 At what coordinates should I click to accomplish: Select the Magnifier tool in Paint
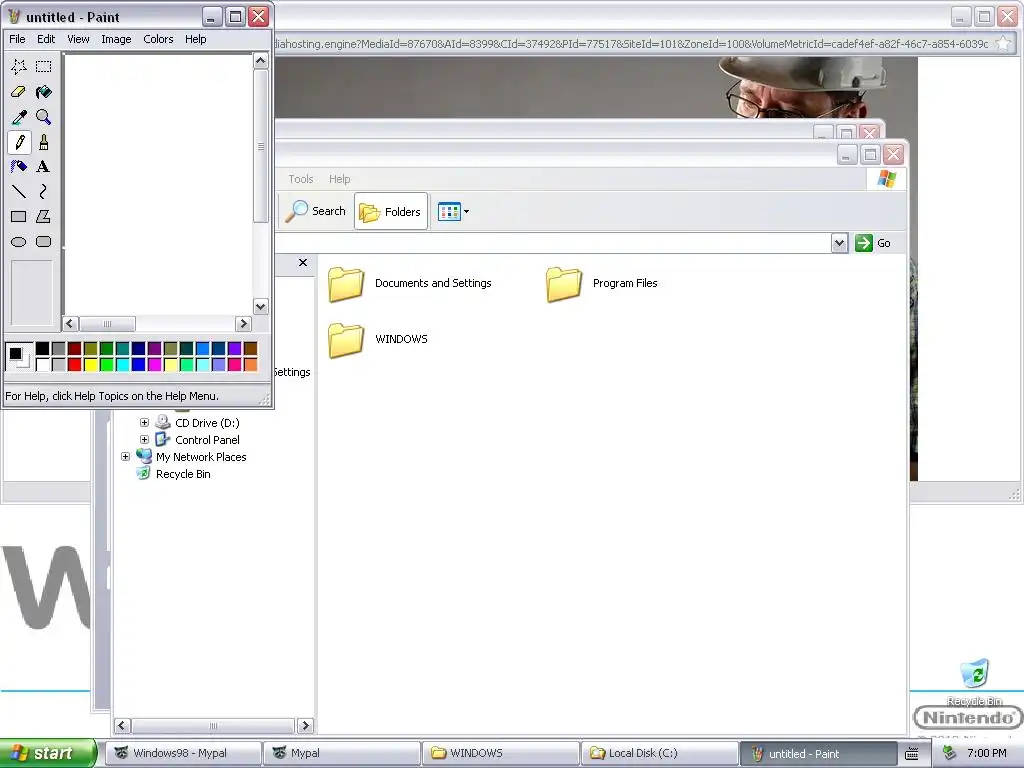click(x=44, y=117)
